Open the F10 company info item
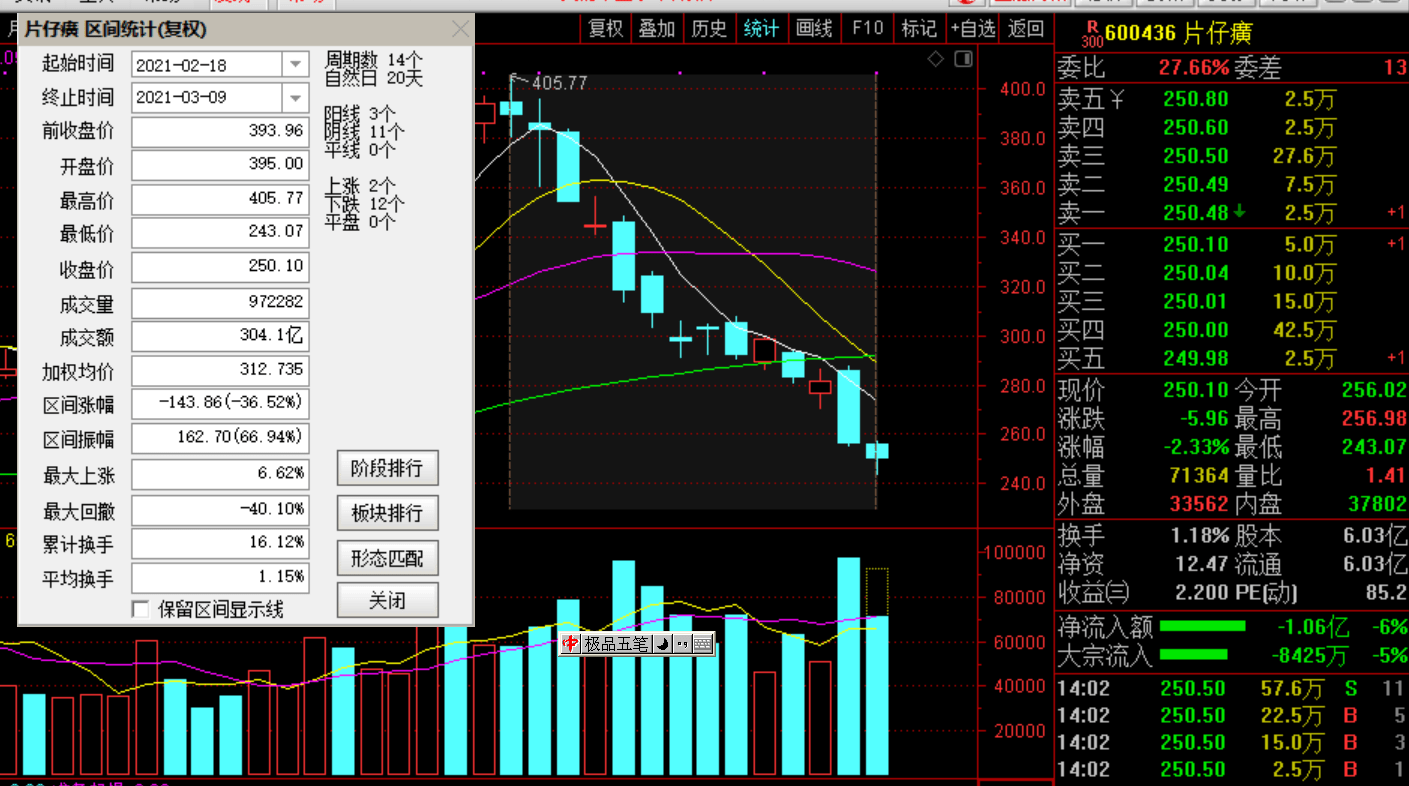Image resolution: width=1409 pixels, height=786 pixels. (x=867, y=28)
